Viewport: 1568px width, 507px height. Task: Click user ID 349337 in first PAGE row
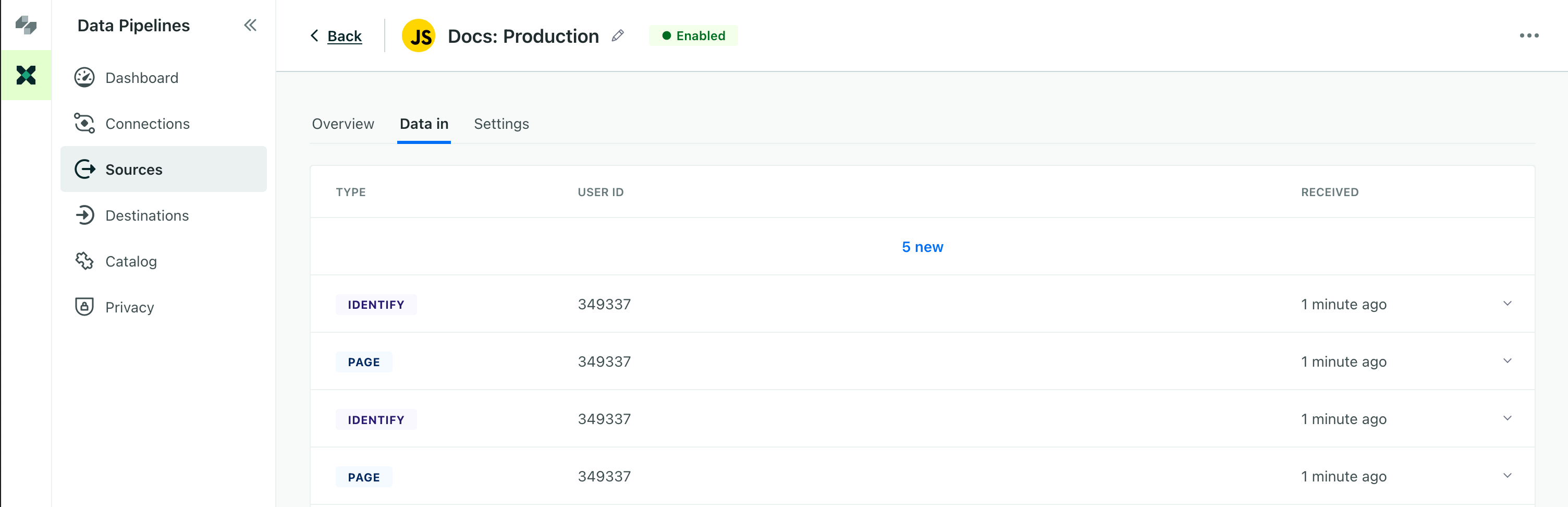tap(605, 361)
